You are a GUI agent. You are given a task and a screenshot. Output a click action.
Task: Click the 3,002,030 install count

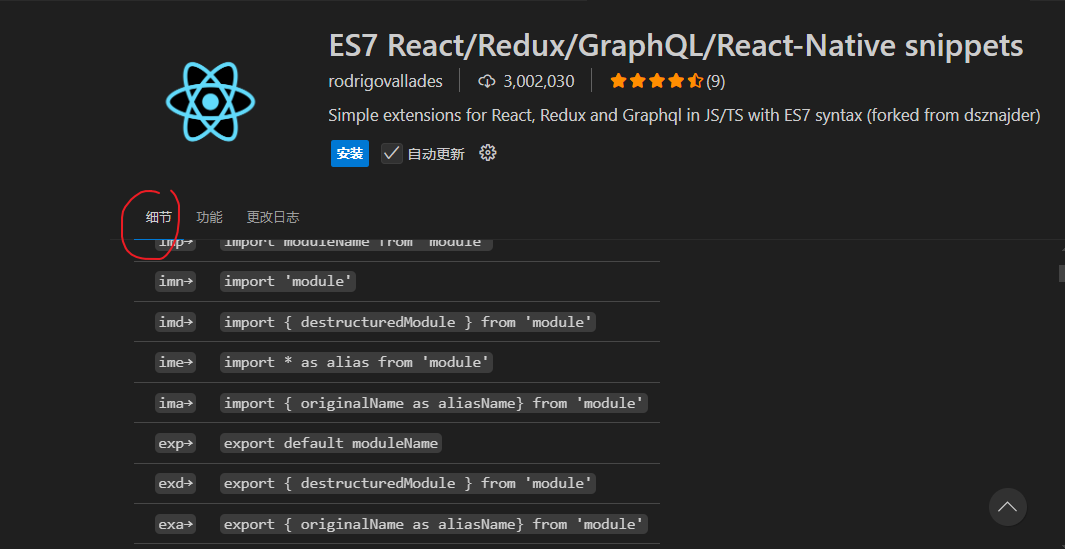pos(539,82)
